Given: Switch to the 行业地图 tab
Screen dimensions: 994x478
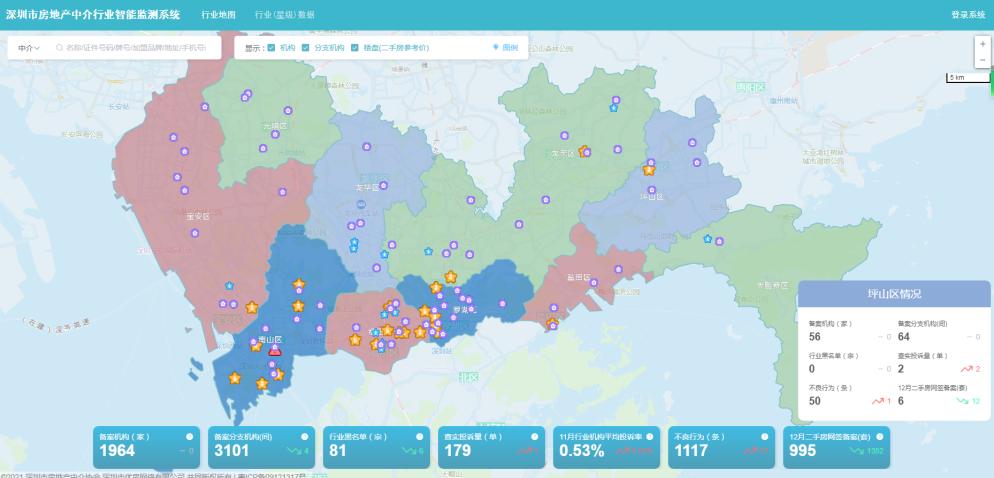Looking at the screenshot, I should (x=218, y=15).
